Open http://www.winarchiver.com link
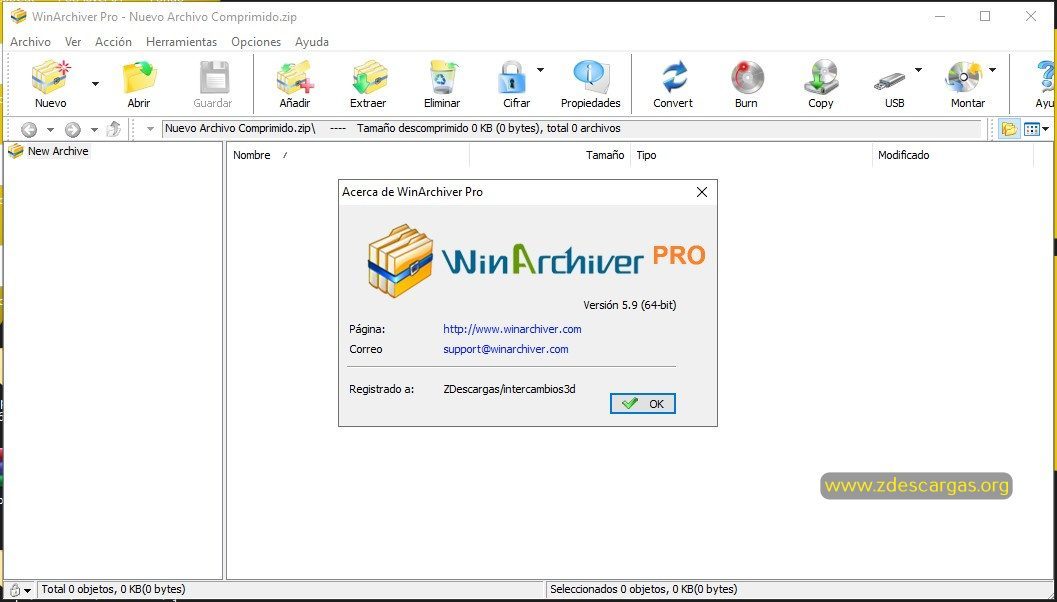Viewport: 1057px width, 602px height. click(x=512, y=329)
